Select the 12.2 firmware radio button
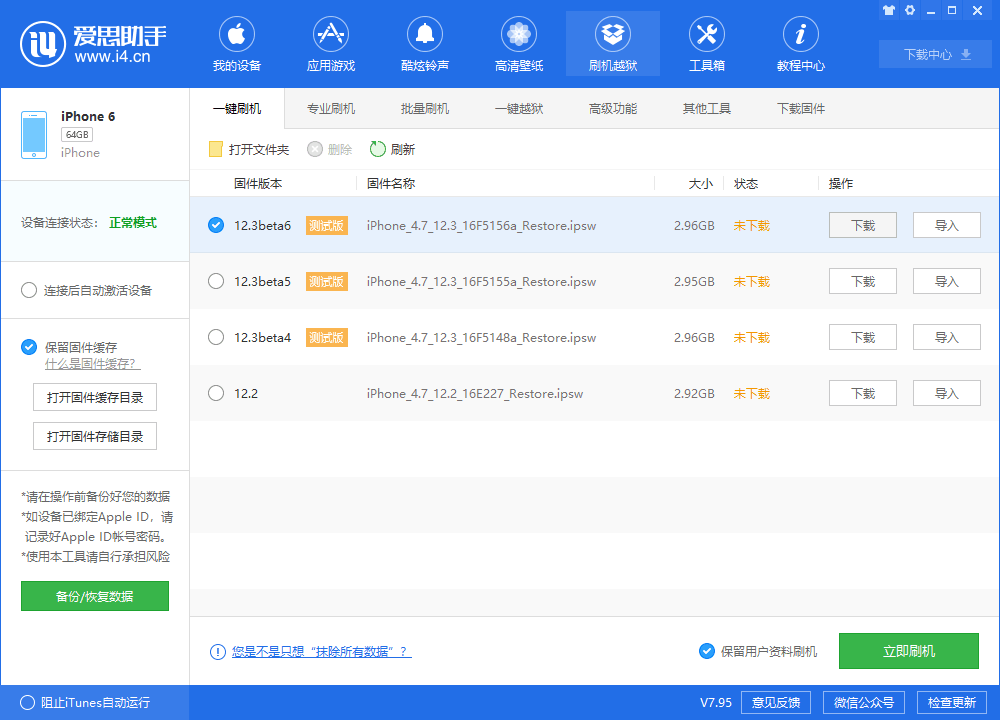The height and width of the screenshot is (720, 1000). [x=215, y=393]
